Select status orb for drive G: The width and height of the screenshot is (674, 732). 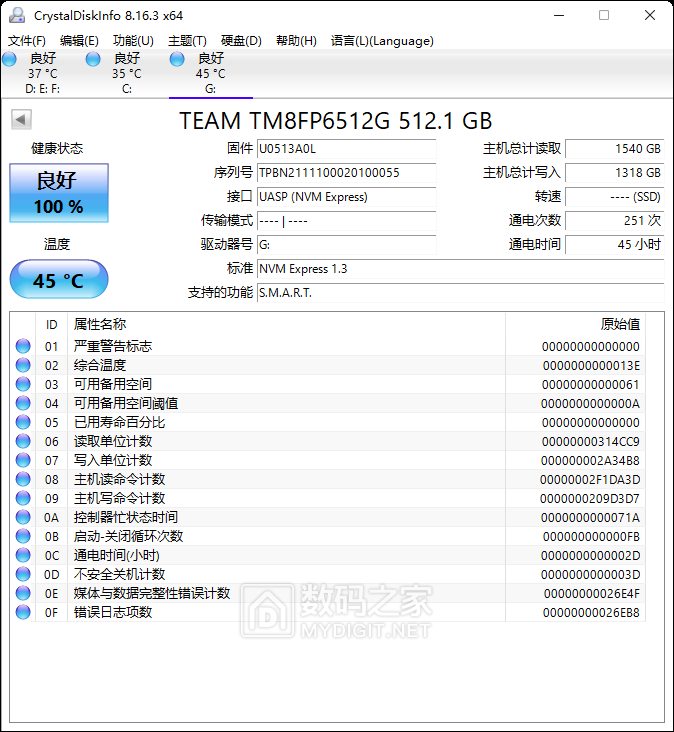click(178, 59)
